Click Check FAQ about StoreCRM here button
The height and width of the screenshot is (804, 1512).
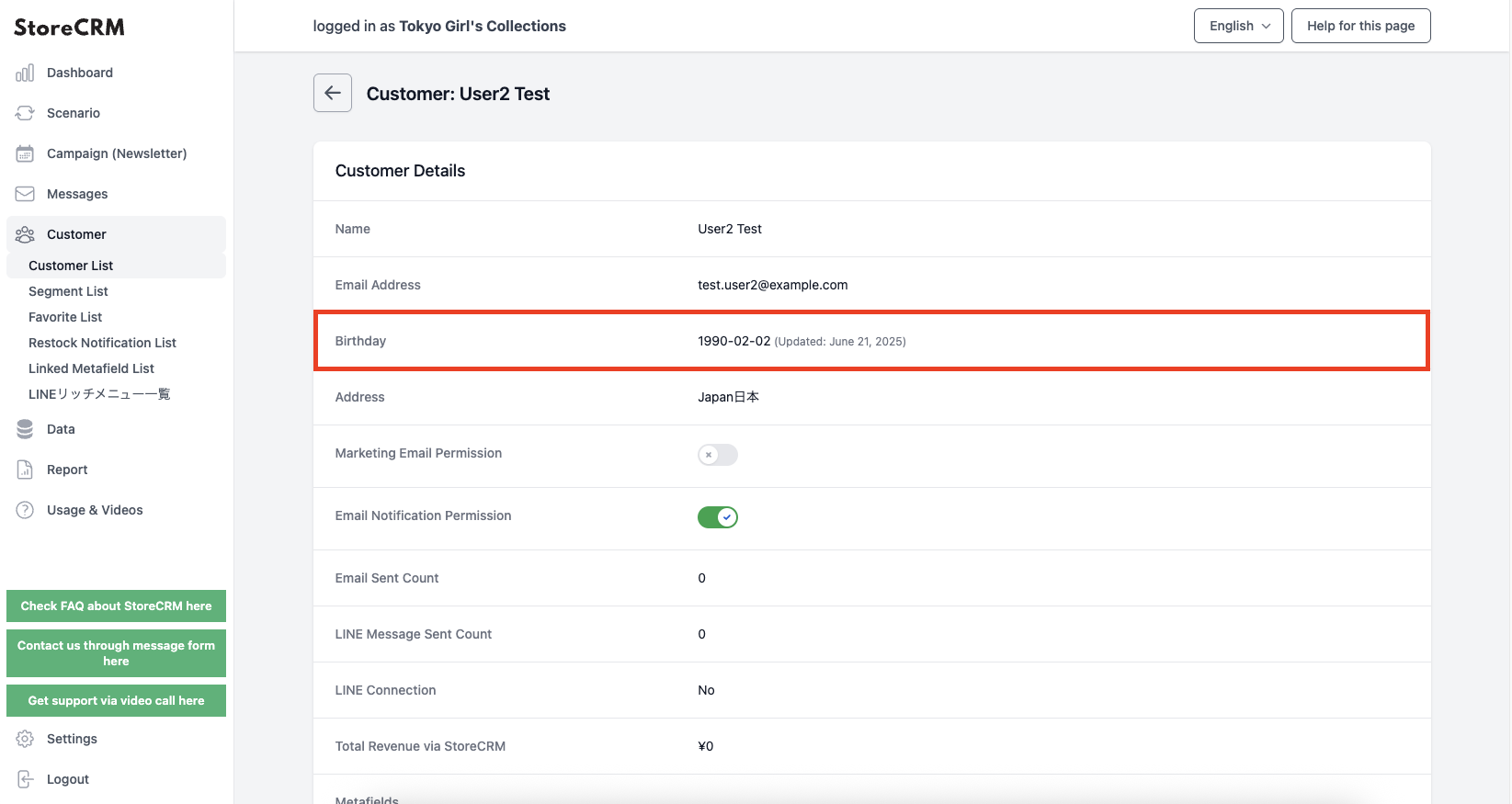click(116, 606)
